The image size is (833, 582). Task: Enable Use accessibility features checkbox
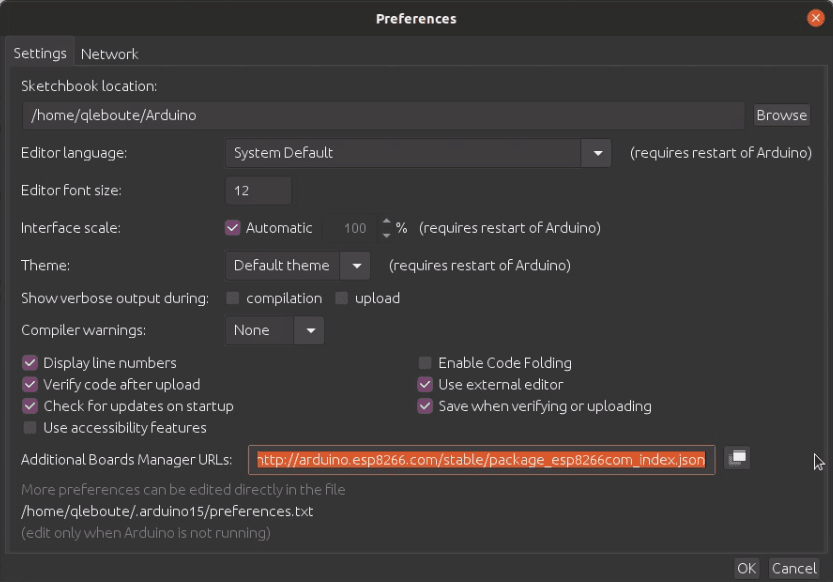coord(30,427)
